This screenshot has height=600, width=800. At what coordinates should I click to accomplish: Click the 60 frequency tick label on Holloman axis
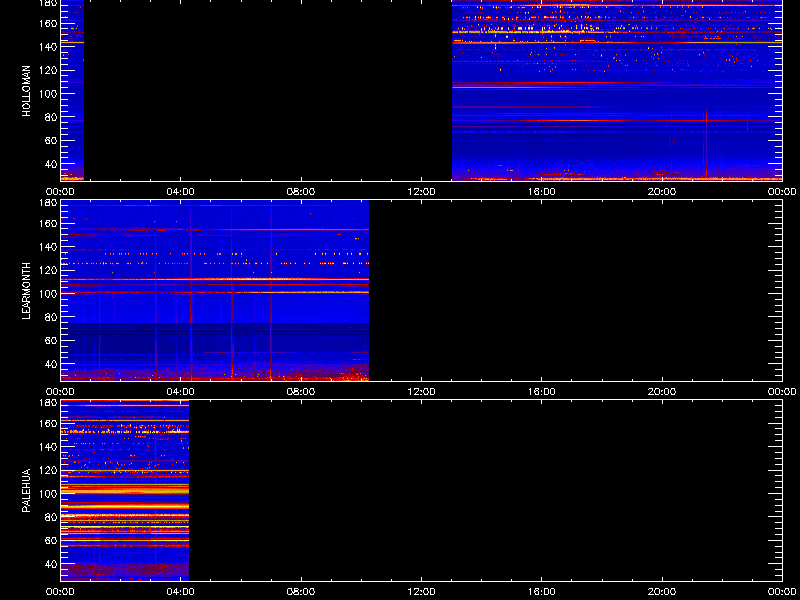51,141
